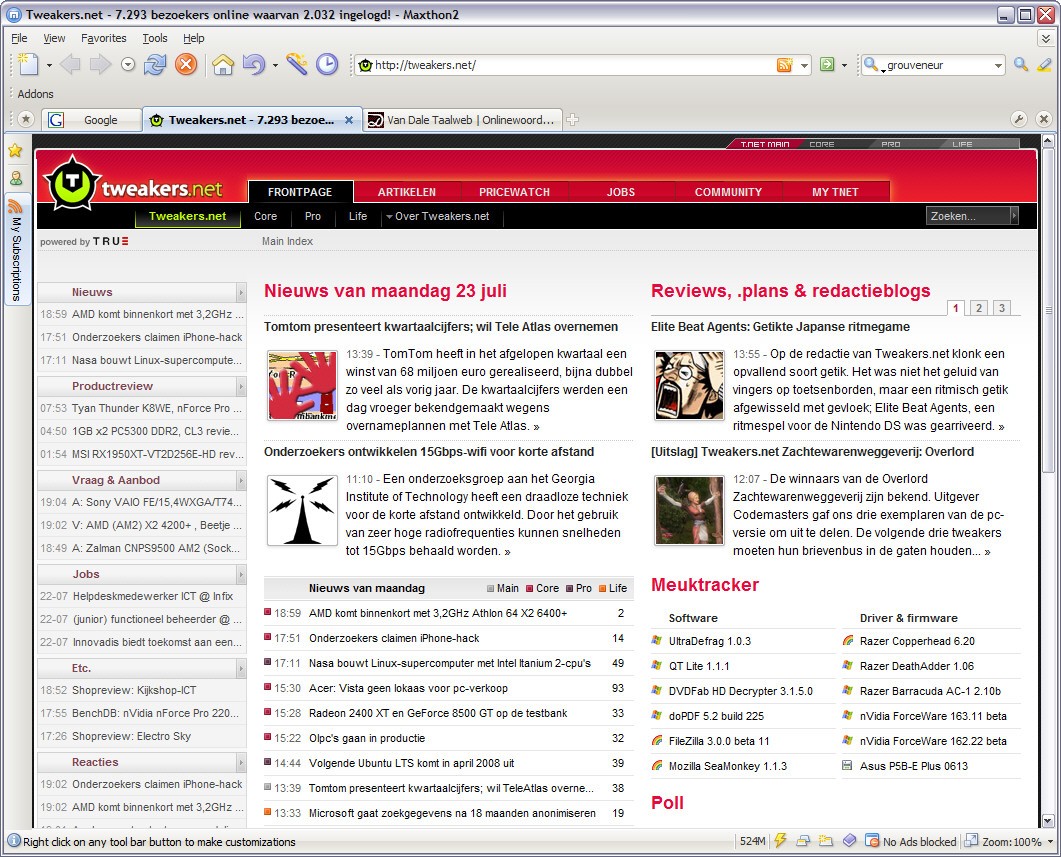Go to page 2 of reviews pager

(978, 308)
